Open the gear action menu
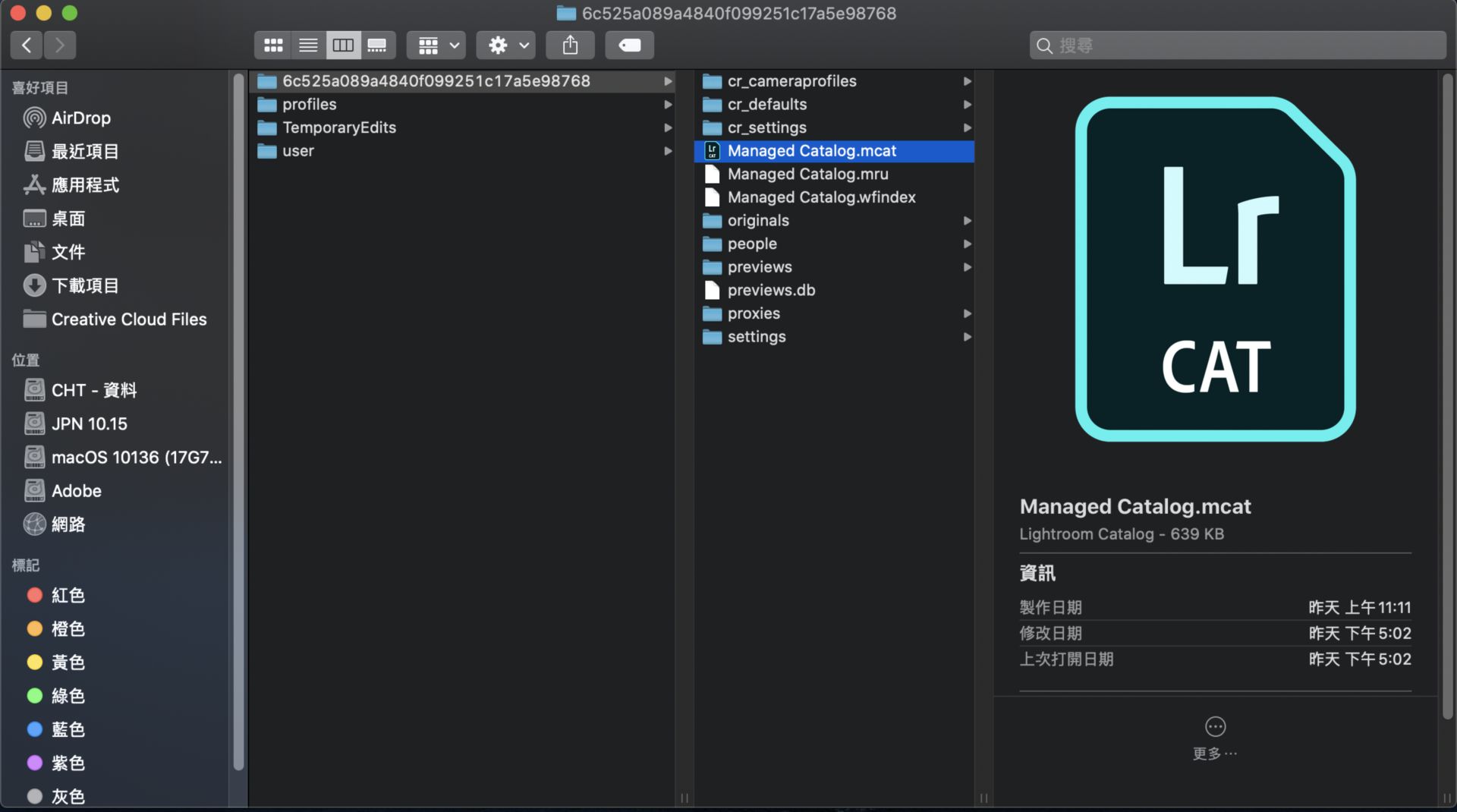This screenshot has height=812, width=1457. pyautogui.click(x=505, y=45)
